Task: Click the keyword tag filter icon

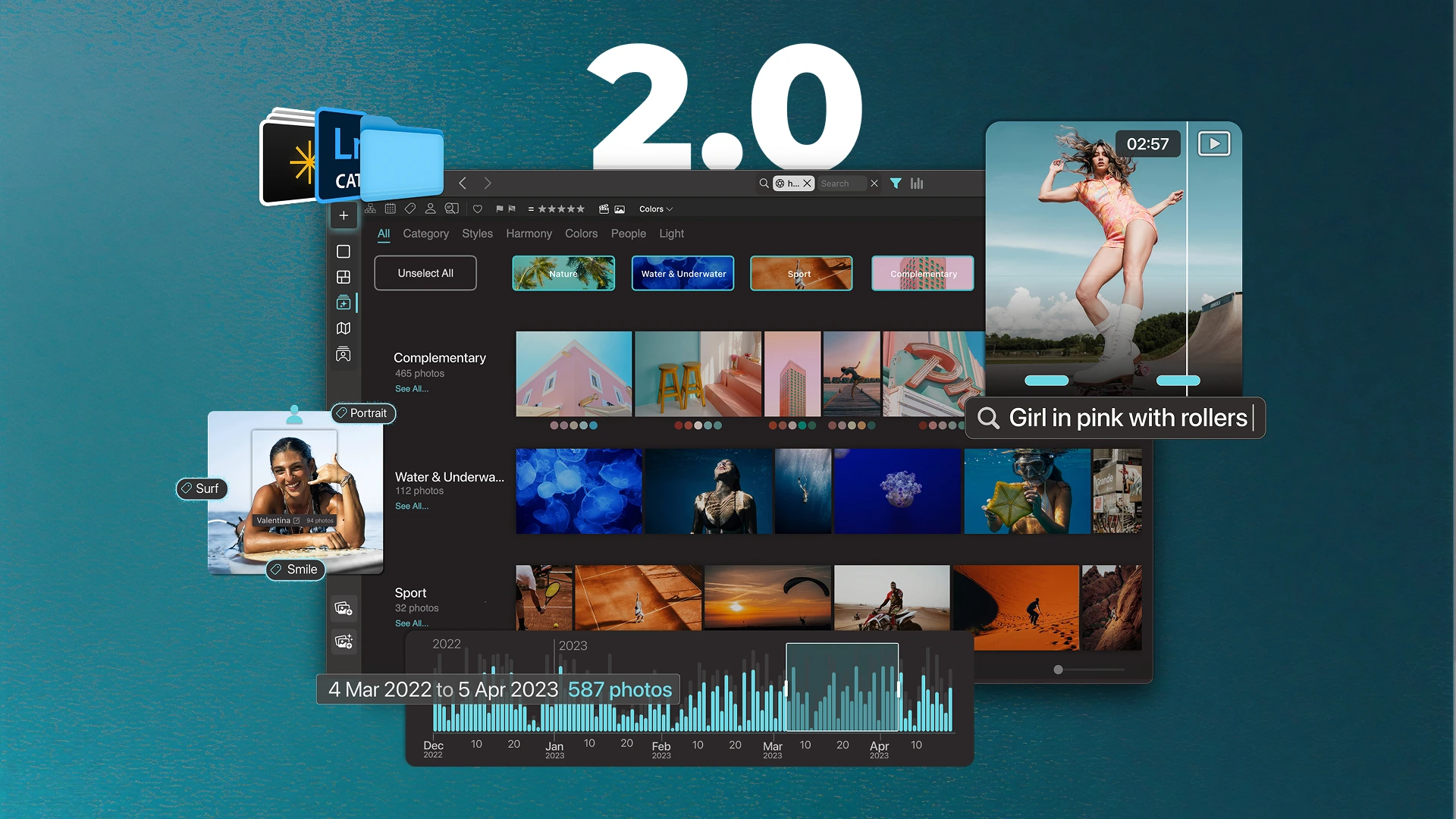Action: tap(410, 209)
